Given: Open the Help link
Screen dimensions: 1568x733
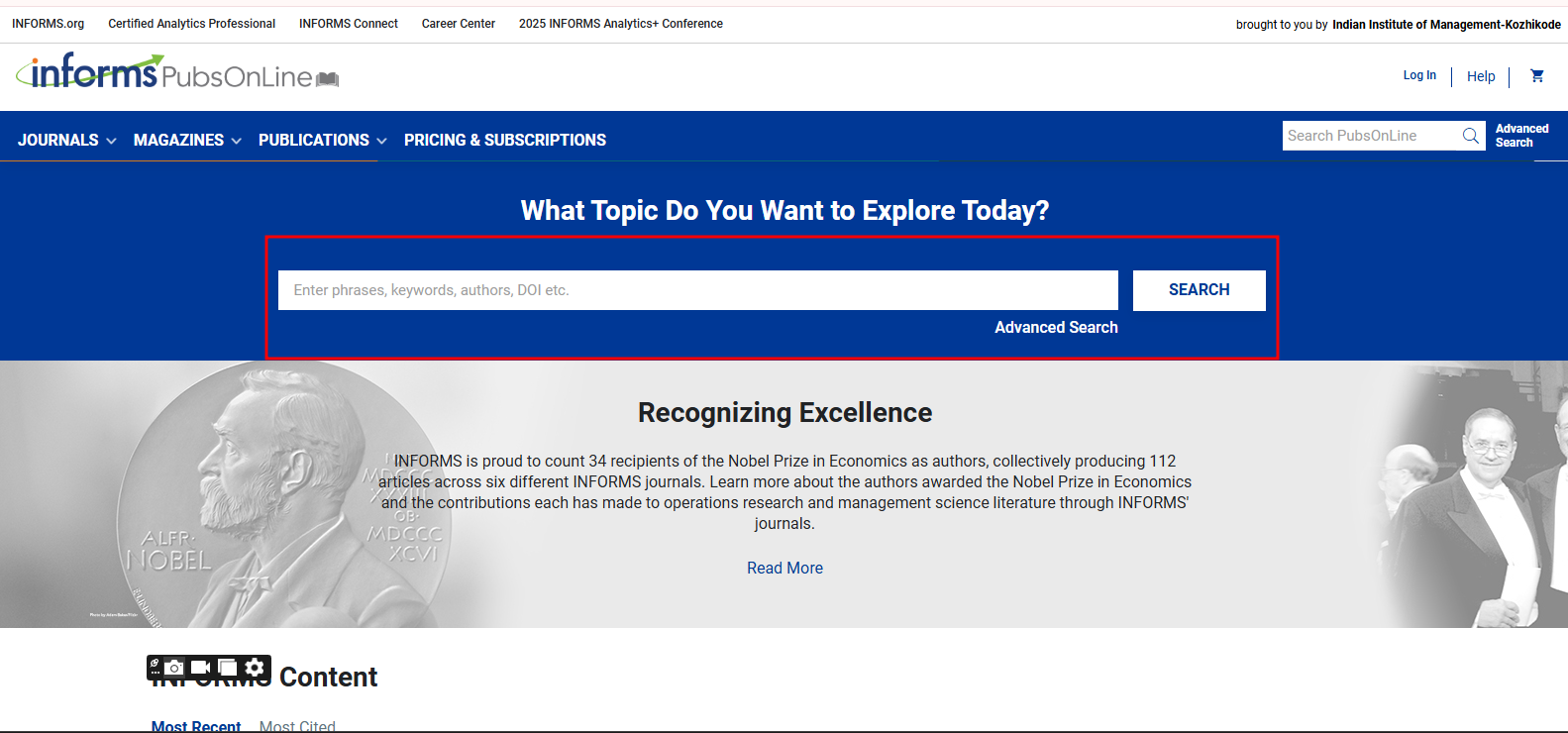Looking at the screenshot, I should [1481, 76].
